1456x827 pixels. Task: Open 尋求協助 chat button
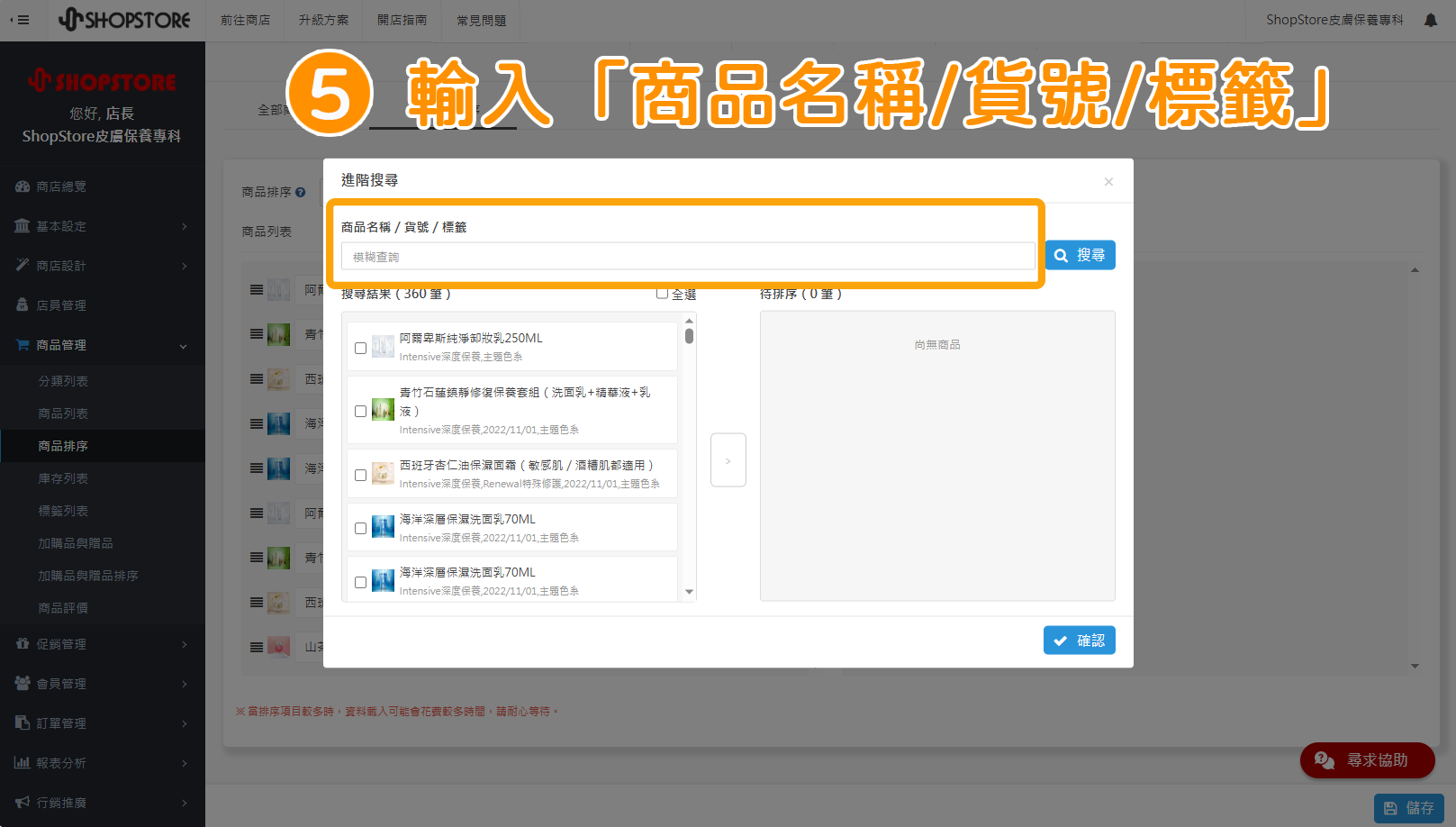click(1367, 760)
